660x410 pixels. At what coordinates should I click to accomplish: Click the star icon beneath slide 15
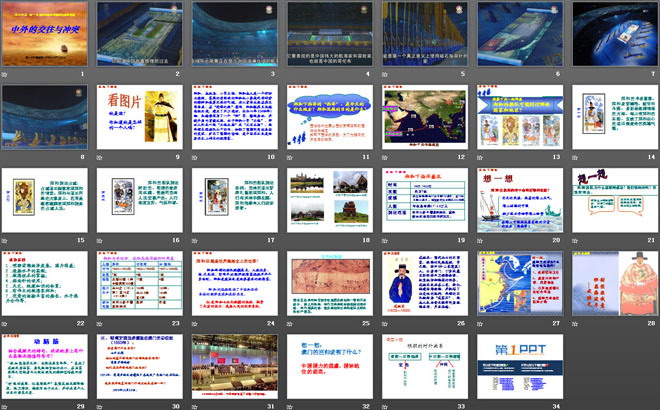5,240
